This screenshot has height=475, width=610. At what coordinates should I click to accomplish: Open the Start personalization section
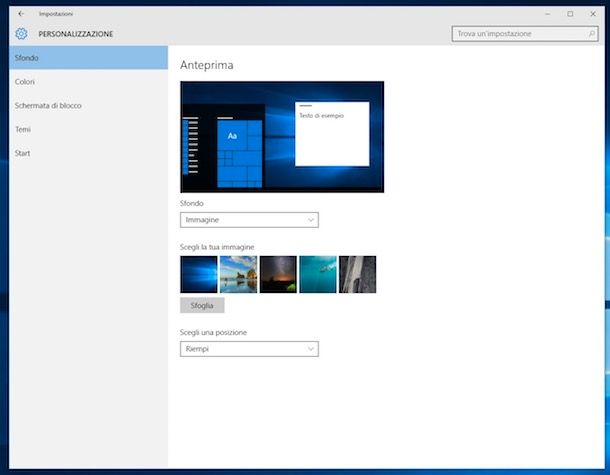[88, 153]
